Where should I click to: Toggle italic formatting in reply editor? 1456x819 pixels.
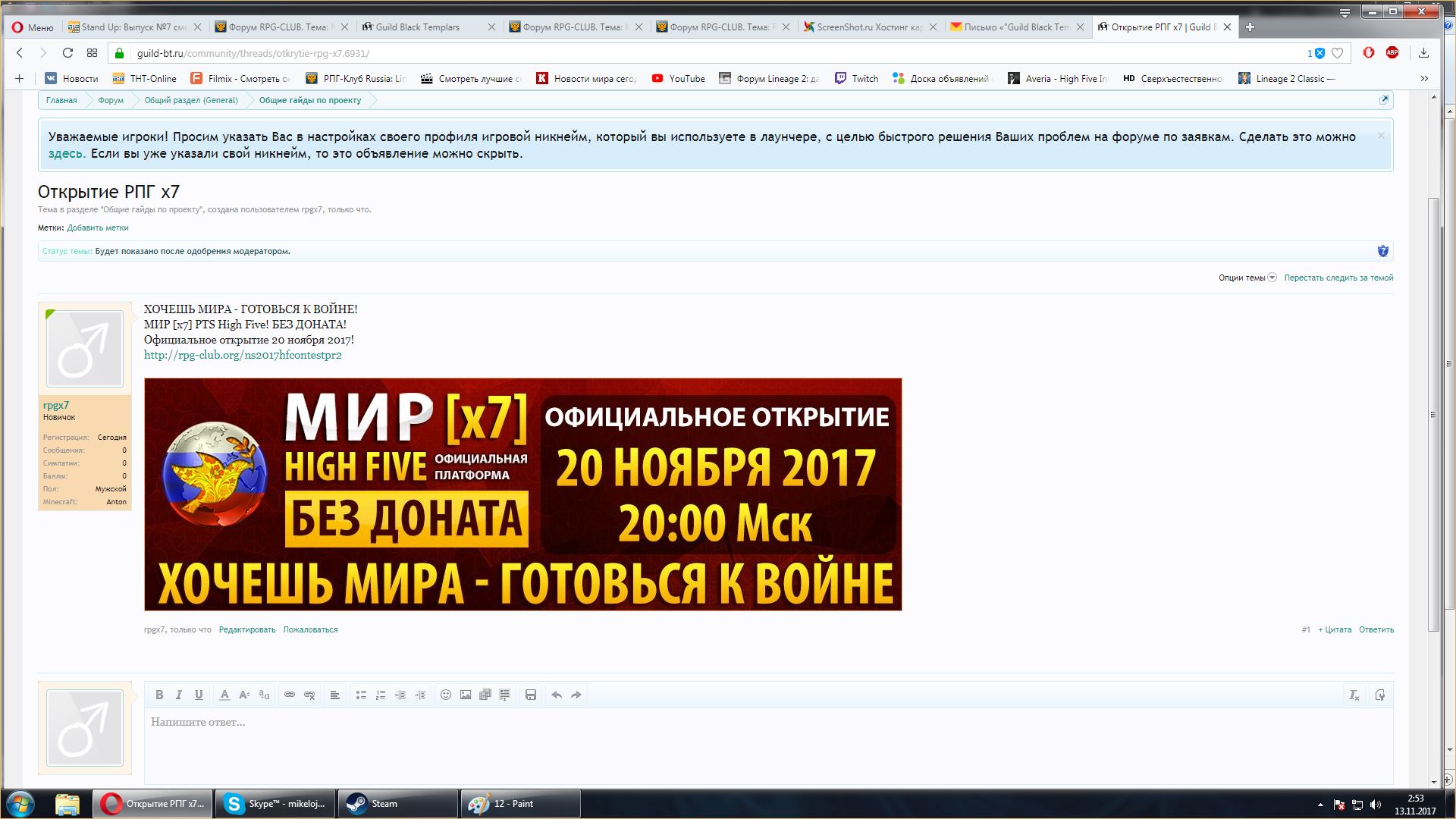[179, 695]
